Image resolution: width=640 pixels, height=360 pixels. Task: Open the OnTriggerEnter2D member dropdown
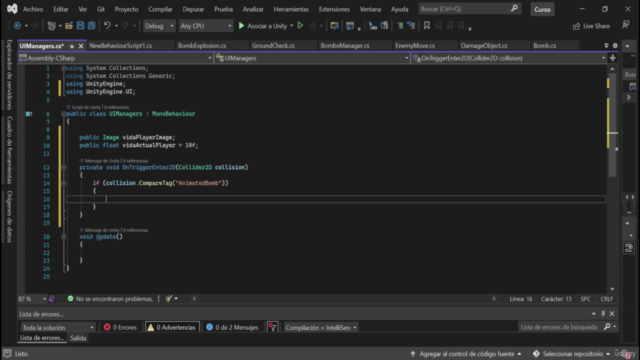point(509,58)
